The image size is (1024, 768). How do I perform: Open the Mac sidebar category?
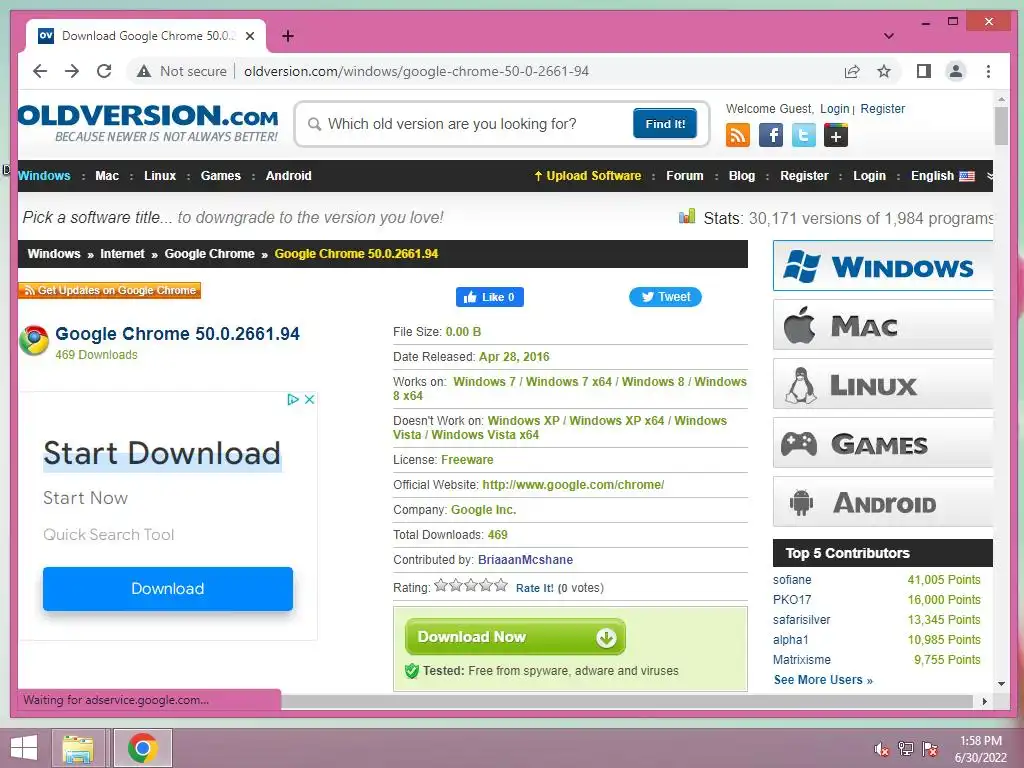tap(882, 325)
